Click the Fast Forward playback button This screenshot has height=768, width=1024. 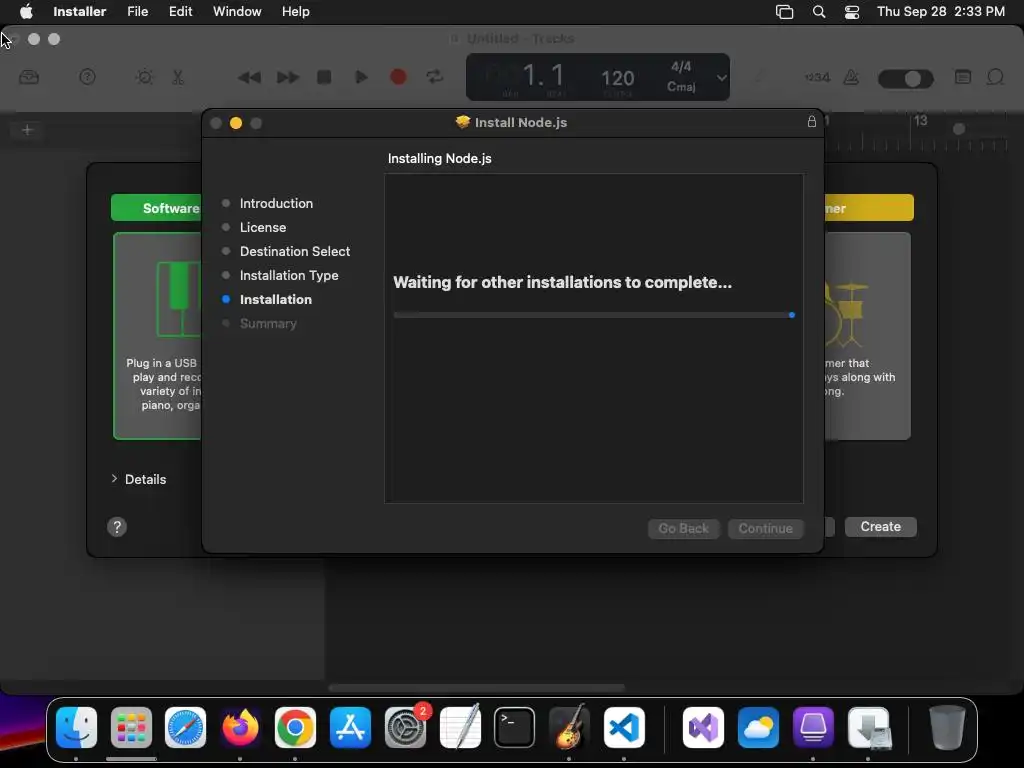tap(287, 78)
